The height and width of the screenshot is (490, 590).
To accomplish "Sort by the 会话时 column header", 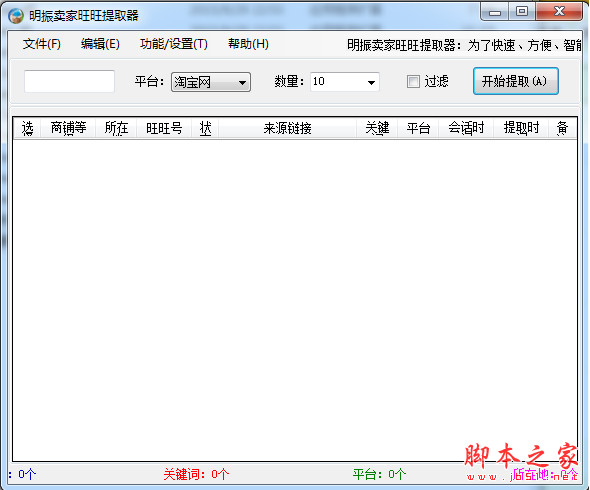I will [x=466, y=128].
